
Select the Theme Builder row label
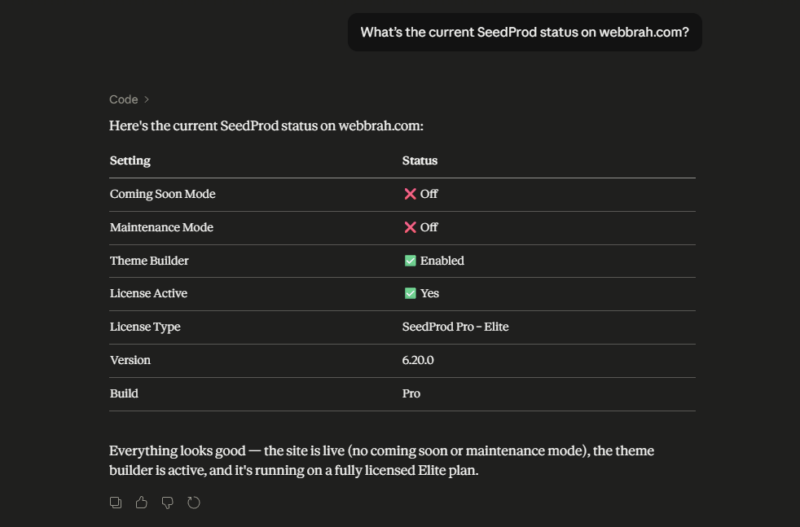pyautogui.click(x=149, y=261)
